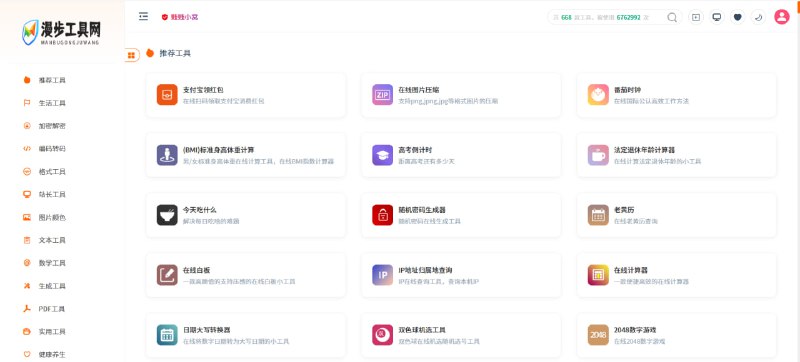Viewport: 800px width, 362px height.
Task: Select 编码转码 in the sidebar
Action: [x=52, y=149]
